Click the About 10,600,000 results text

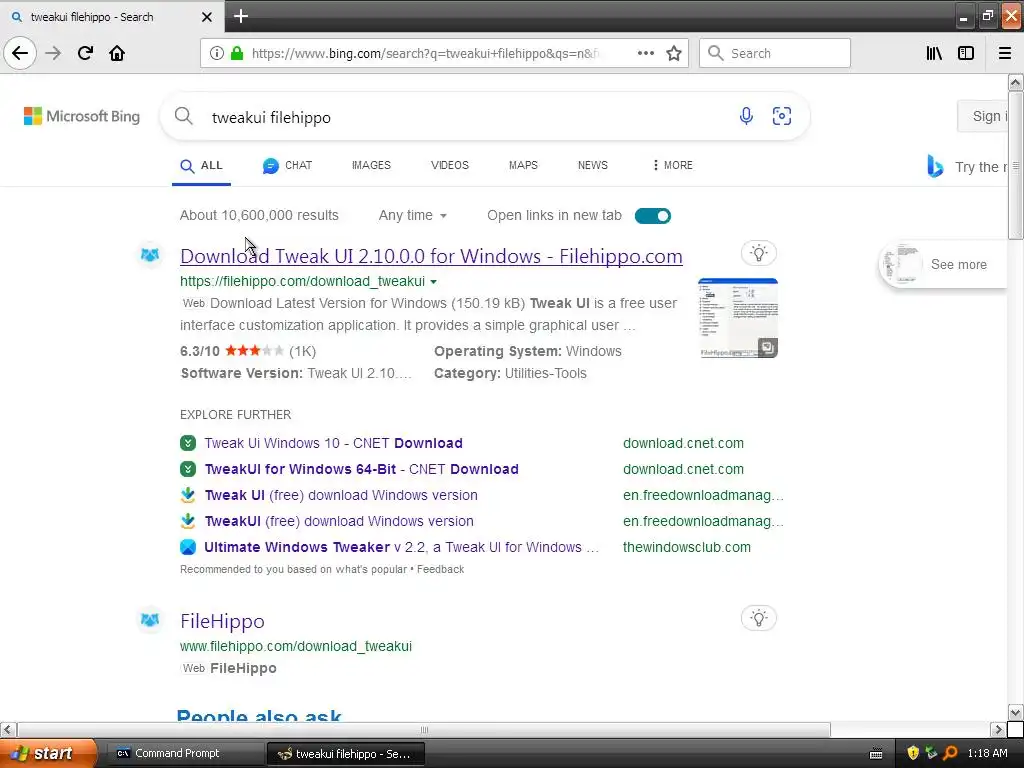(259, 216)
